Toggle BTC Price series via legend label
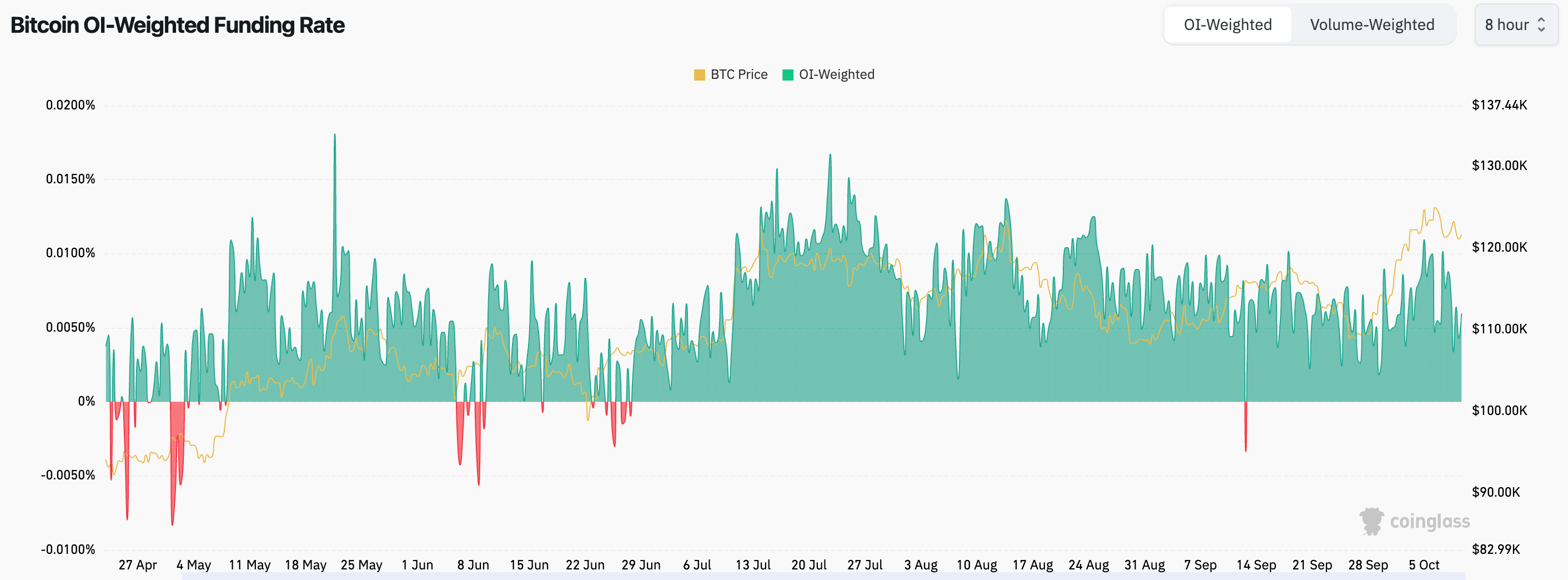1568x580 pixels. [x=738, y=75]
